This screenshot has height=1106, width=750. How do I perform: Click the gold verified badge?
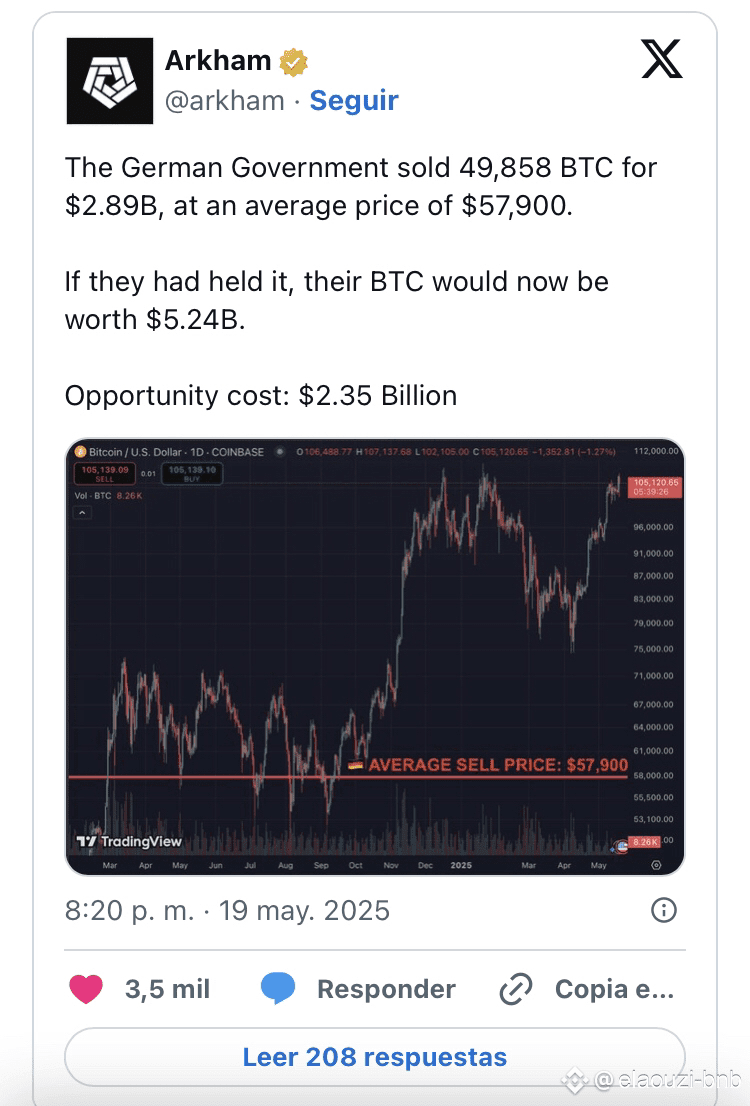[294, 62]
